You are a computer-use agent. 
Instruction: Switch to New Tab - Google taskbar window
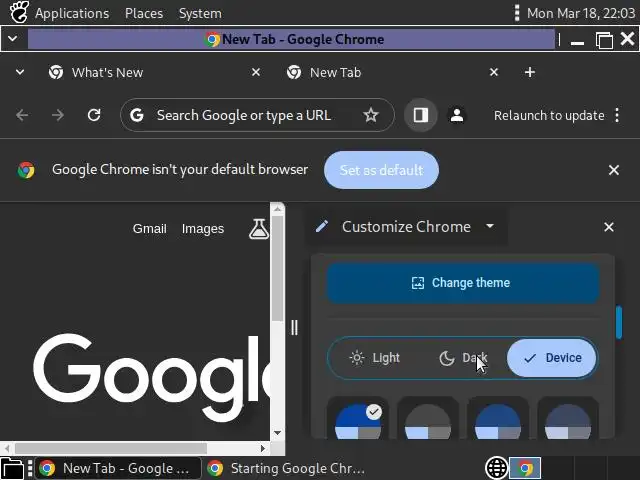click(118, 468)
